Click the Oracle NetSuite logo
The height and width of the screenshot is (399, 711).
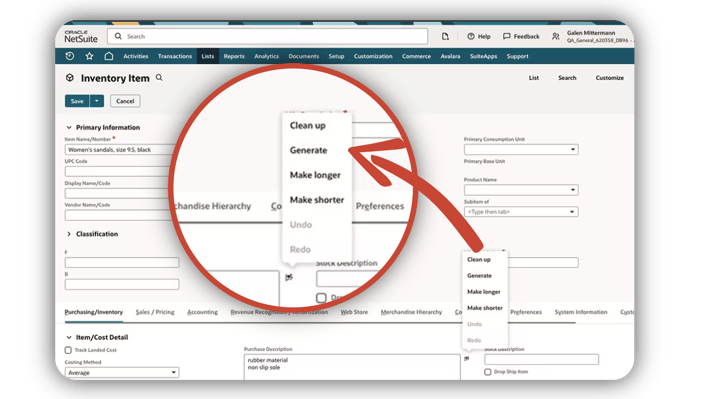pyautogui.click(x=81, y=36)
